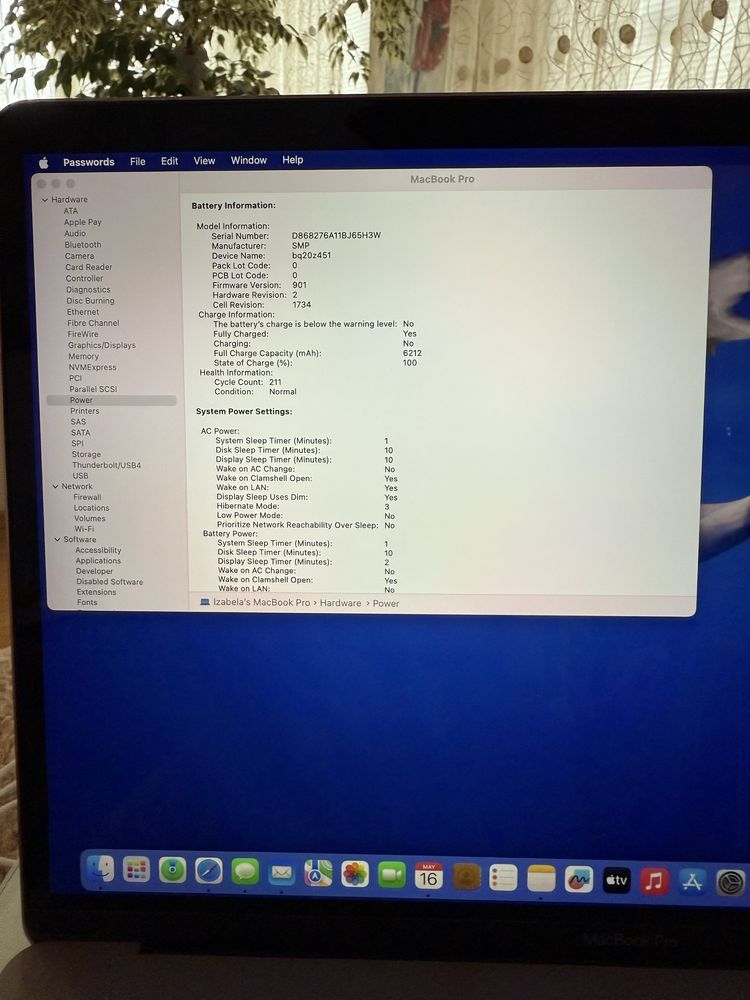This screenshot has width=750, height=1000.
Task: Launch Find My from the Dock
Action: tap(172, 869)
